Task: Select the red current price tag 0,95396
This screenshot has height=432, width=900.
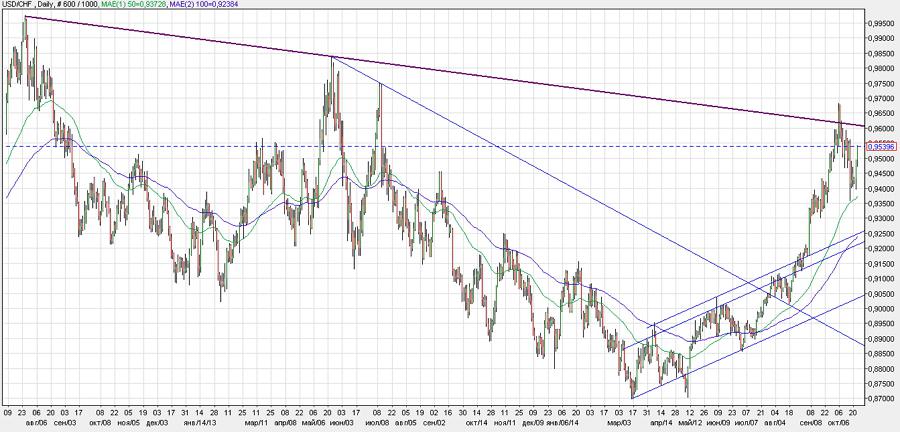Action: (x=880, y=146)
